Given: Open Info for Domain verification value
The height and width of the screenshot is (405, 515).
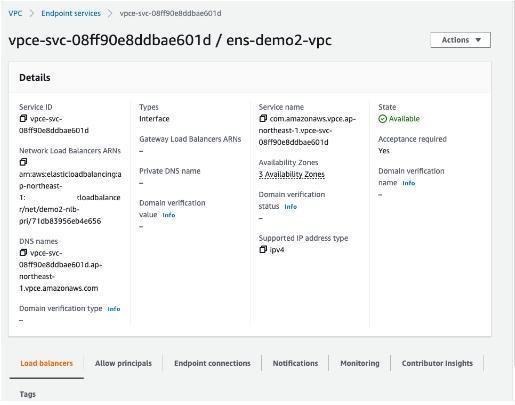Looking at the screenshot, I should (x=169, y=215).
